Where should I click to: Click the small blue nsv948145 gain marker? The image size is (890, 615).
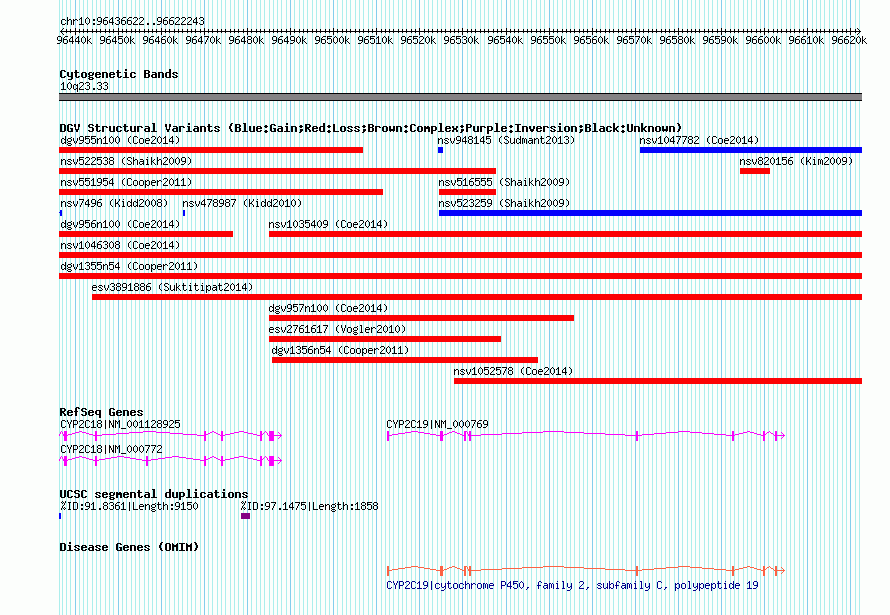440,150
